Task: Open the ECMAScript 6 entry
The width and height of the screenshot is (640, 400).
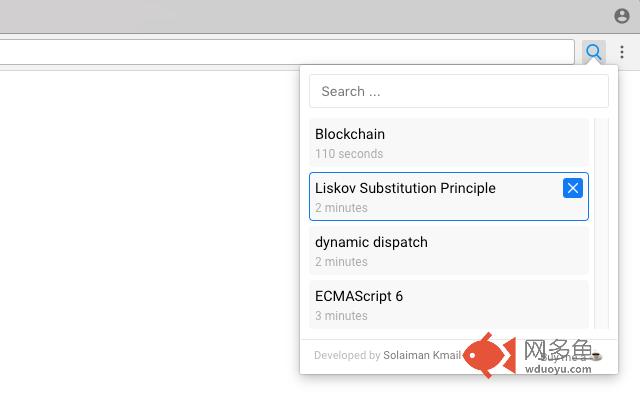Action: click(449, 304)
